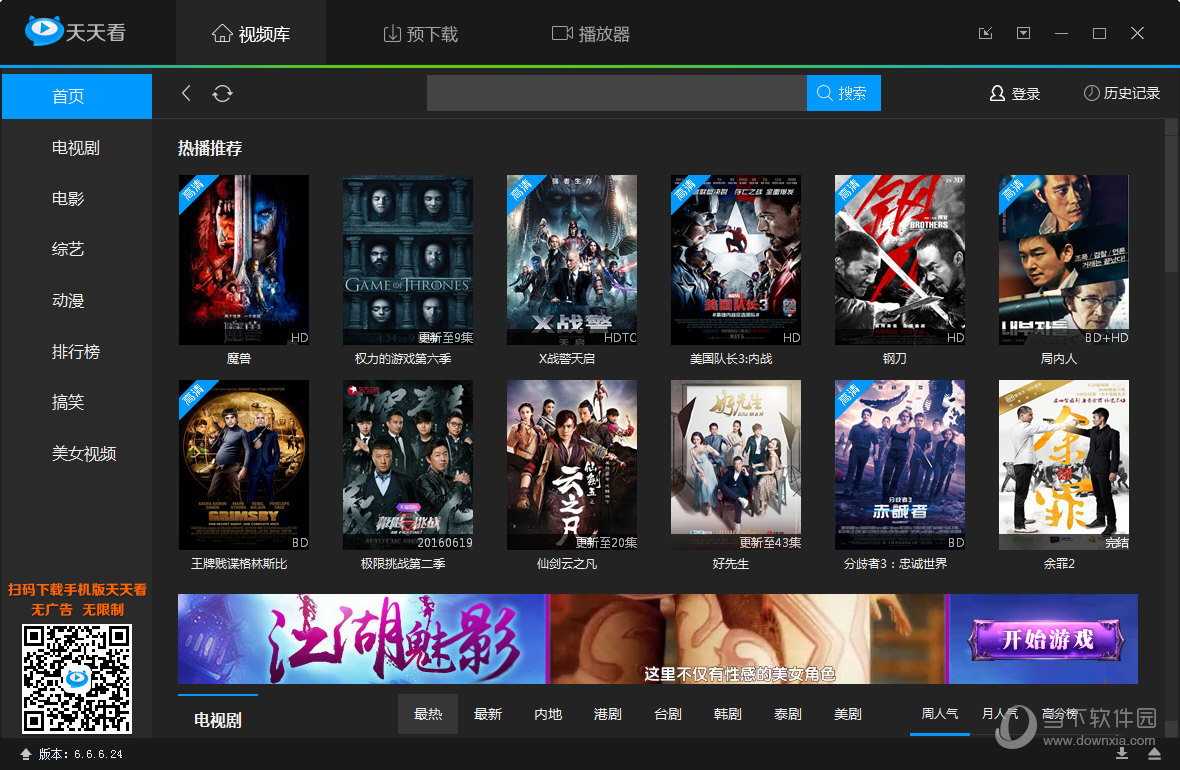Select 排行榜 in the sidebar
1180x770 pixels.
point(76,352)
